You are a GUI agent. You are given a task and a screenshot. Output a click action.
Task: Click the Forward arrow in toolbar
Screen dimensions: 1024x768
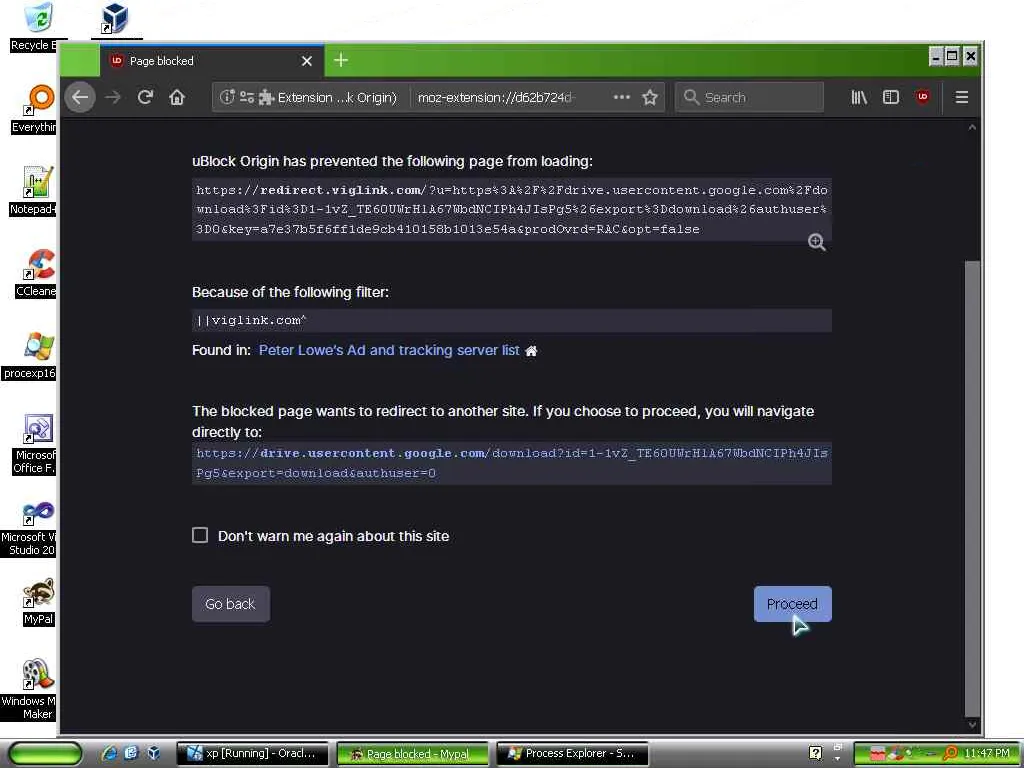tap(113, 97)
